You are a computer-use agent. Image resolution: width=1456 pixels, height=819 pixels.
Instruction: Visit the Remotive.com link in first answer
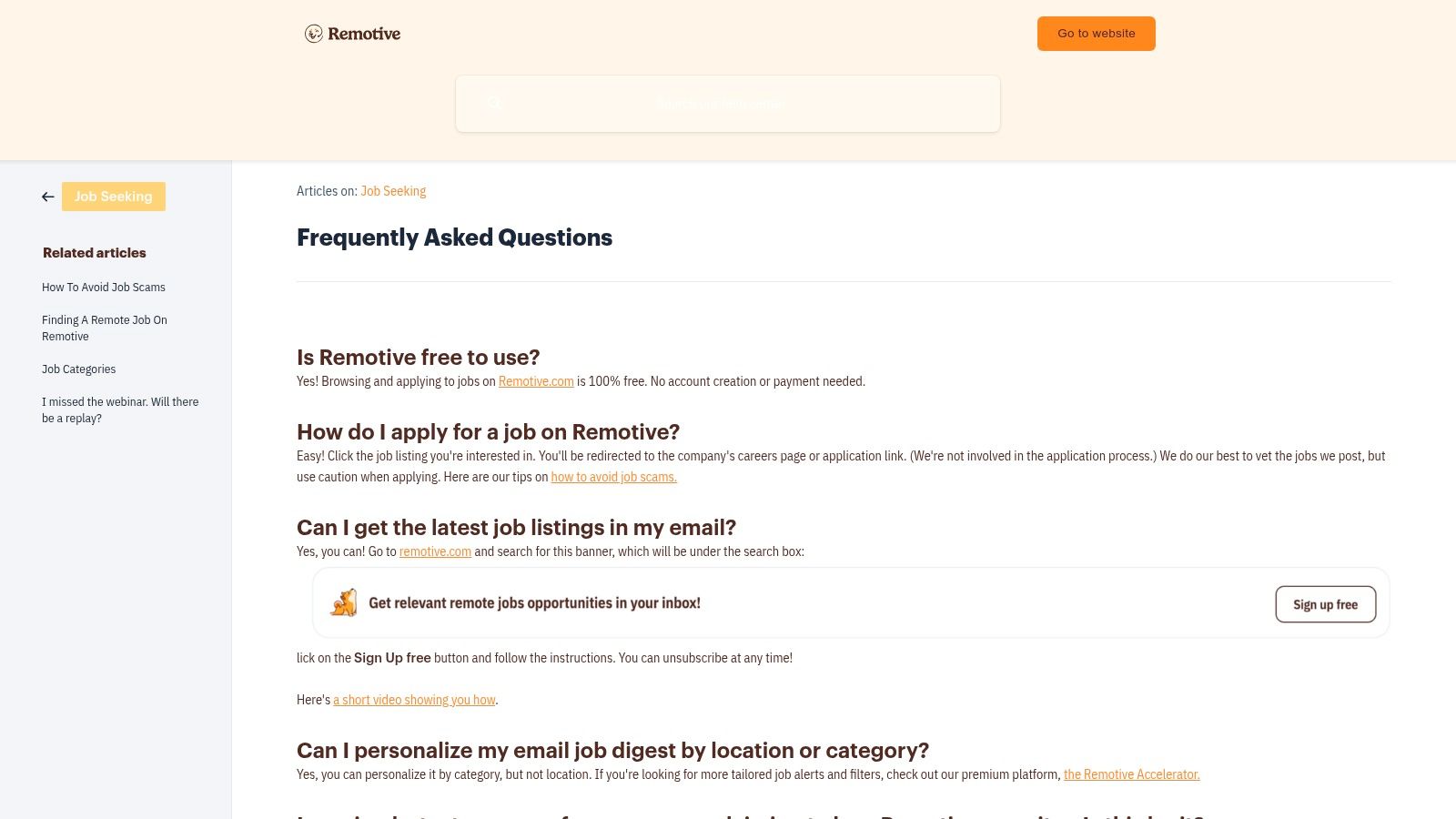(536, 381)
